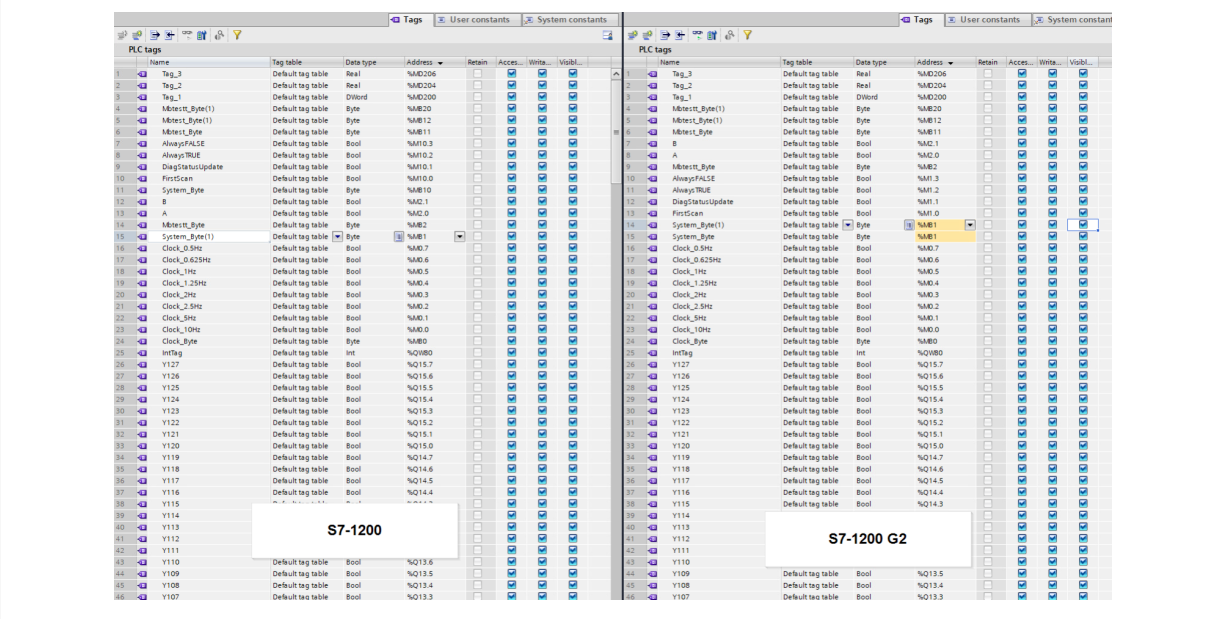Select DiagStatusUpdate name in left pane
Viewport: 1224px width, 619px height.
192,167
